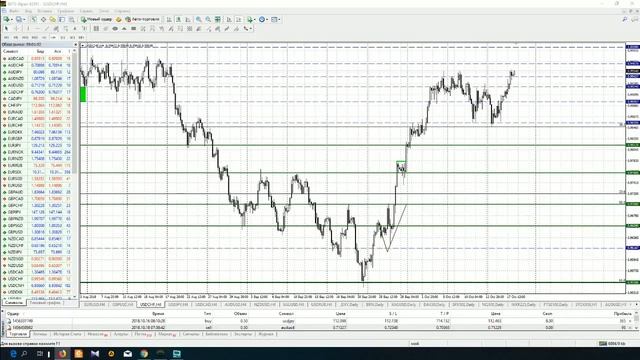Switch timeframe to M15
Image resolution: width=640 pixels, height=360 pixels.
tap(25, 37)
